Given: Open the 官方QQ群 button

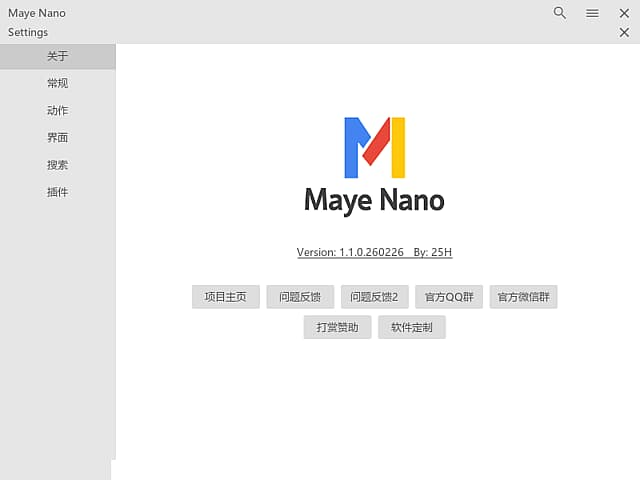Looking at the screenshot, I should (449, 297).
